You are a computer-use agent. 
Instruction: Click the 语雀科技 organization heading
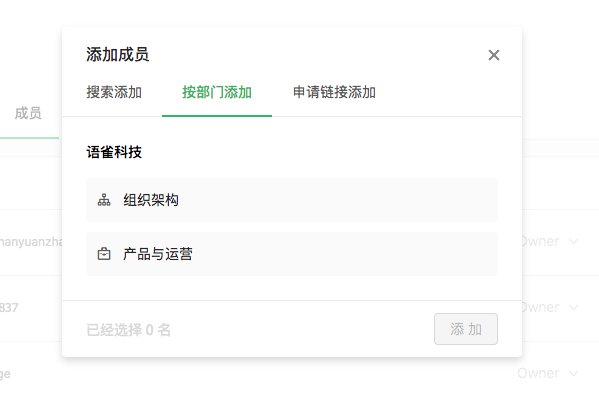coord(114,152)
